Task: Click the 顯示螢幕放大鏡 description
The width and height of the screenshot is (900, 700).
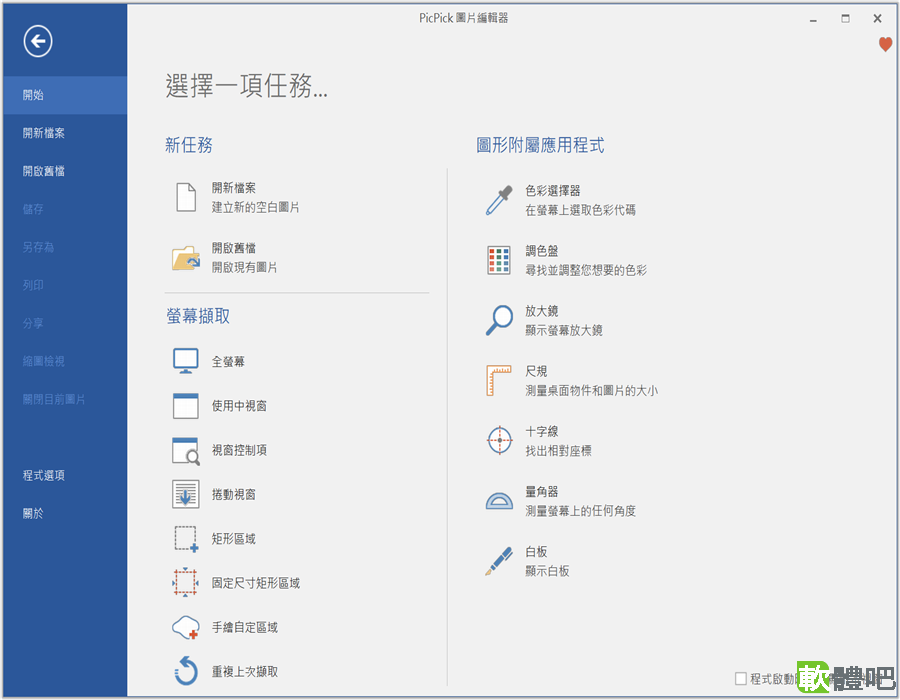Action: [564, 330]
